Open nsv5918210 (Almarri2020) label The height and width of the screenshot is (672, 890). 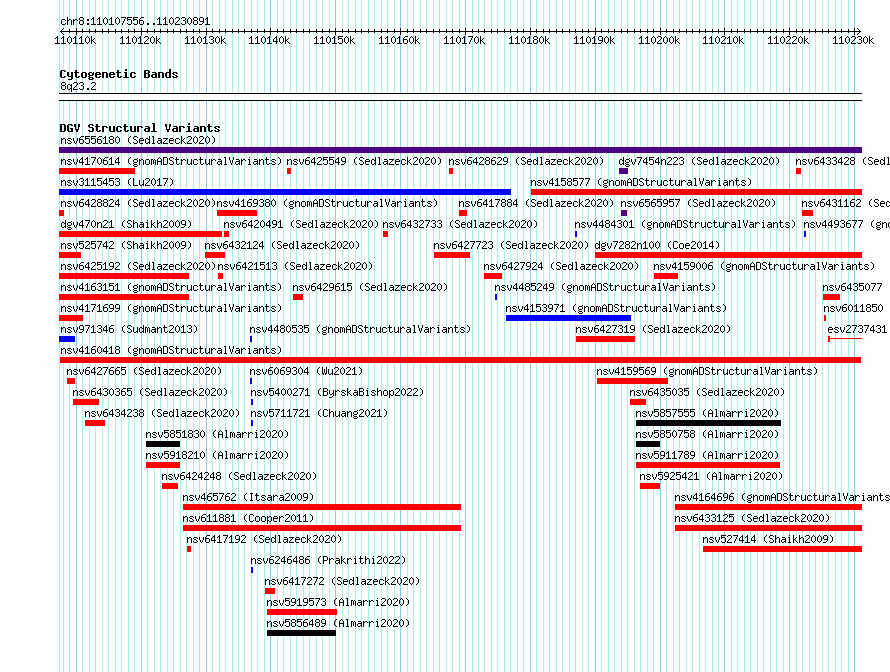217,455
